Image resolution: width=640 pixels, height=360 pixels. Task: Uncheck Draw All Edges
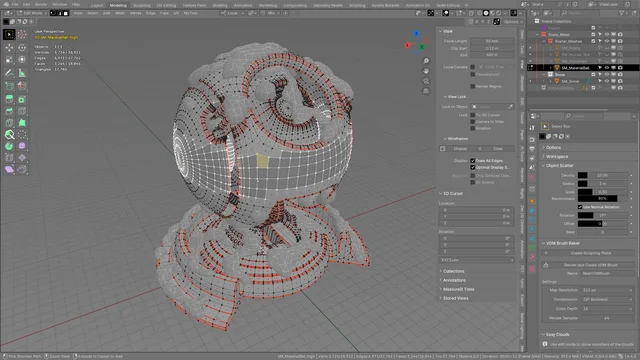(x=473, y=160)
